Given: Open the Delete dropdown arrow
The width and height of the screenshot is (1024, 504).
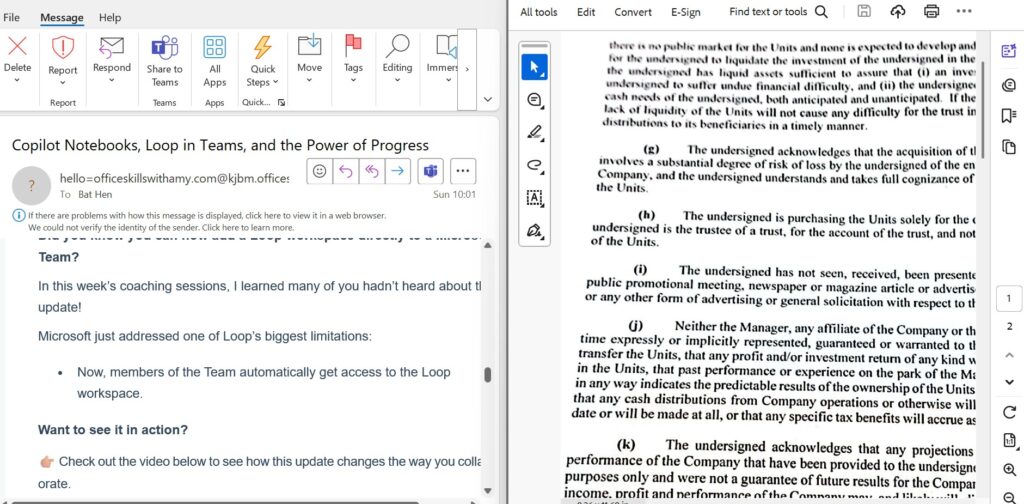Looking at the screenshot, I should click(17, 80).
